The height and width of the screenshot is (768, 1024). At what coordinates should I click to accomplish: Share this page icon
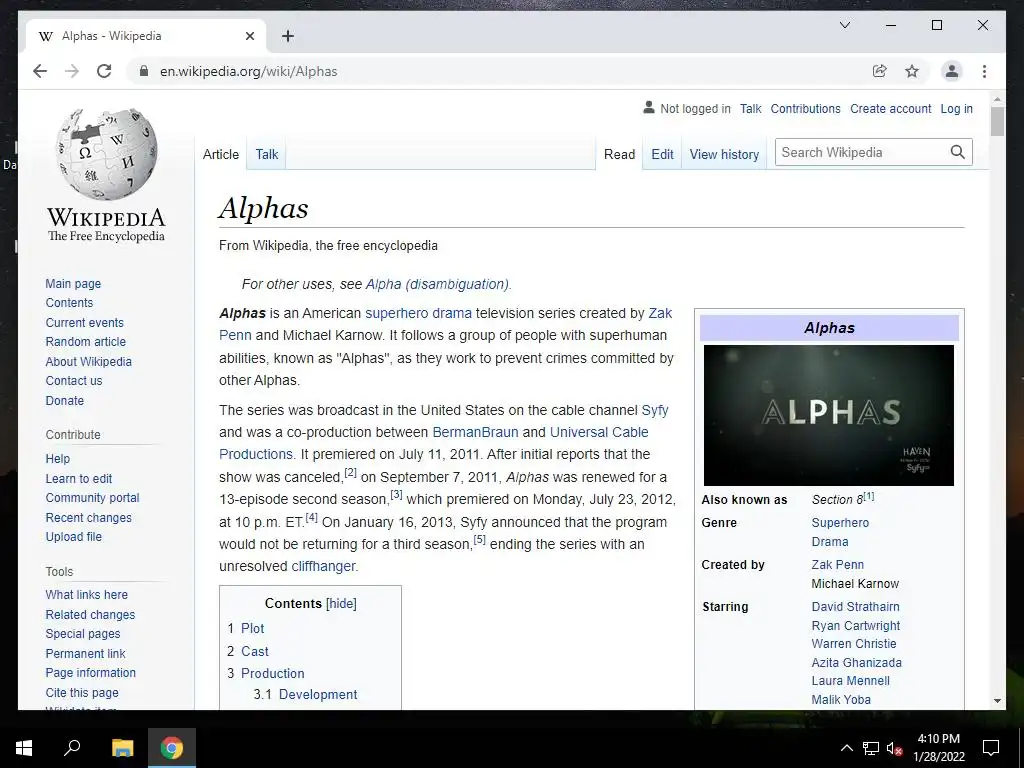click(x=880, y=71)
